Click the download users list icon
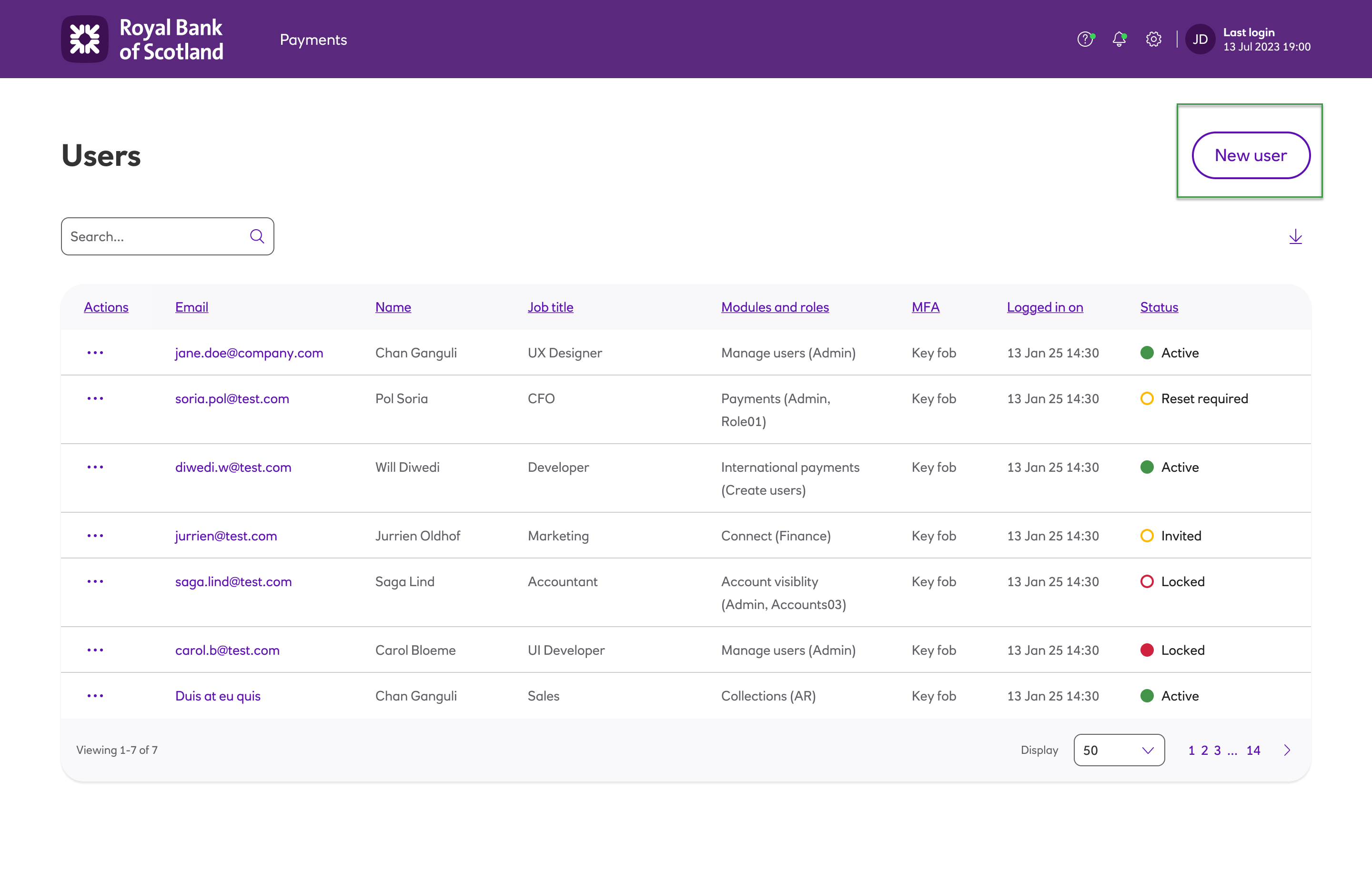This screenshot has height=873, width=1372. 1295,236
